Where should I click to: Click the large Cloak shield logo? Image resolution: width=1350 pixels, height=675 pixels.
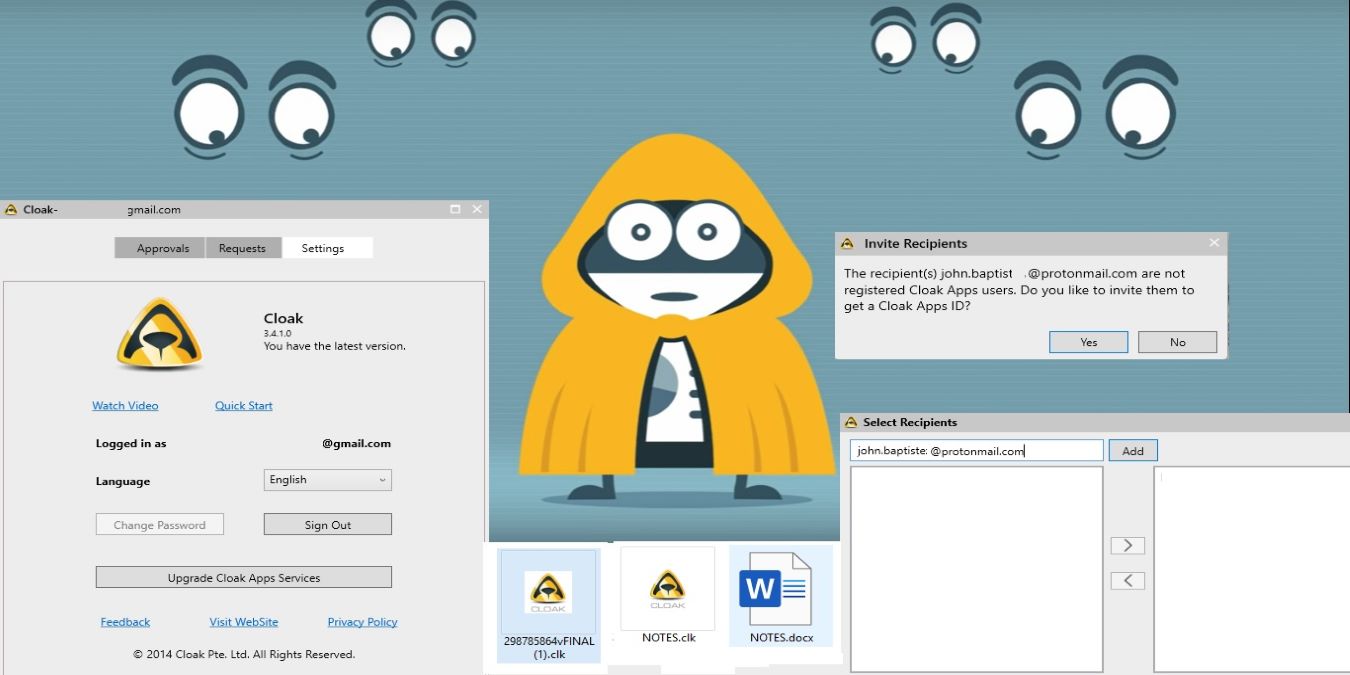[x=159, y=335]
